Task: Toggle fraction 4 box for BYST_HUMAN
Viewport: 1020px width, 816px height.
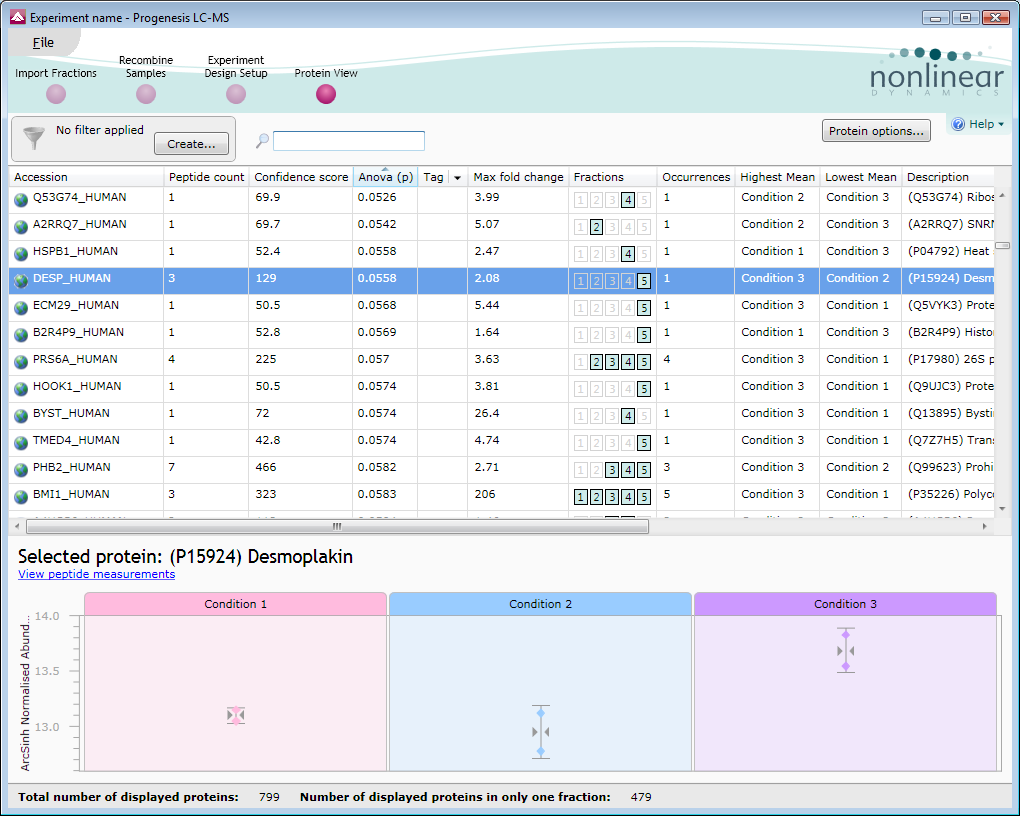Action: tap(628, 416)
